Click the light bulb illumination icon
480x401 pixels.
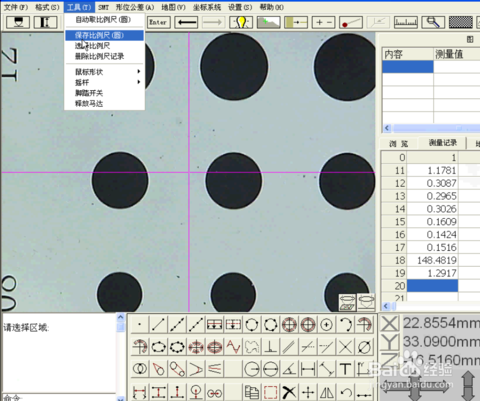(241, 22)
